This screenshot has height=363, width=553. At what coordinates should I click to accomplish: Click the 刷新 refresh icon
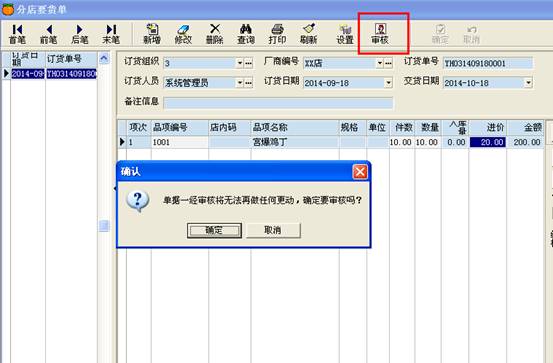click(x=309, y=34)
